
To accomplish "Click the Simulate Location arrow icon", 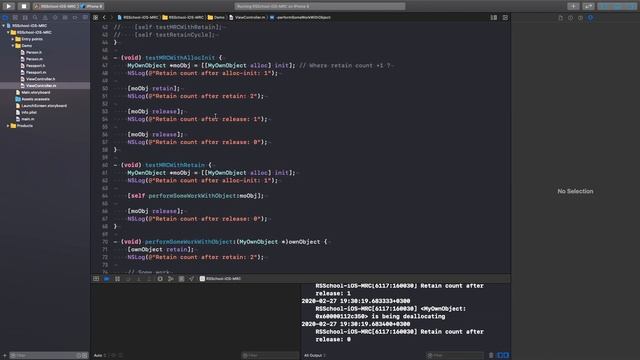I will [192, 279].
